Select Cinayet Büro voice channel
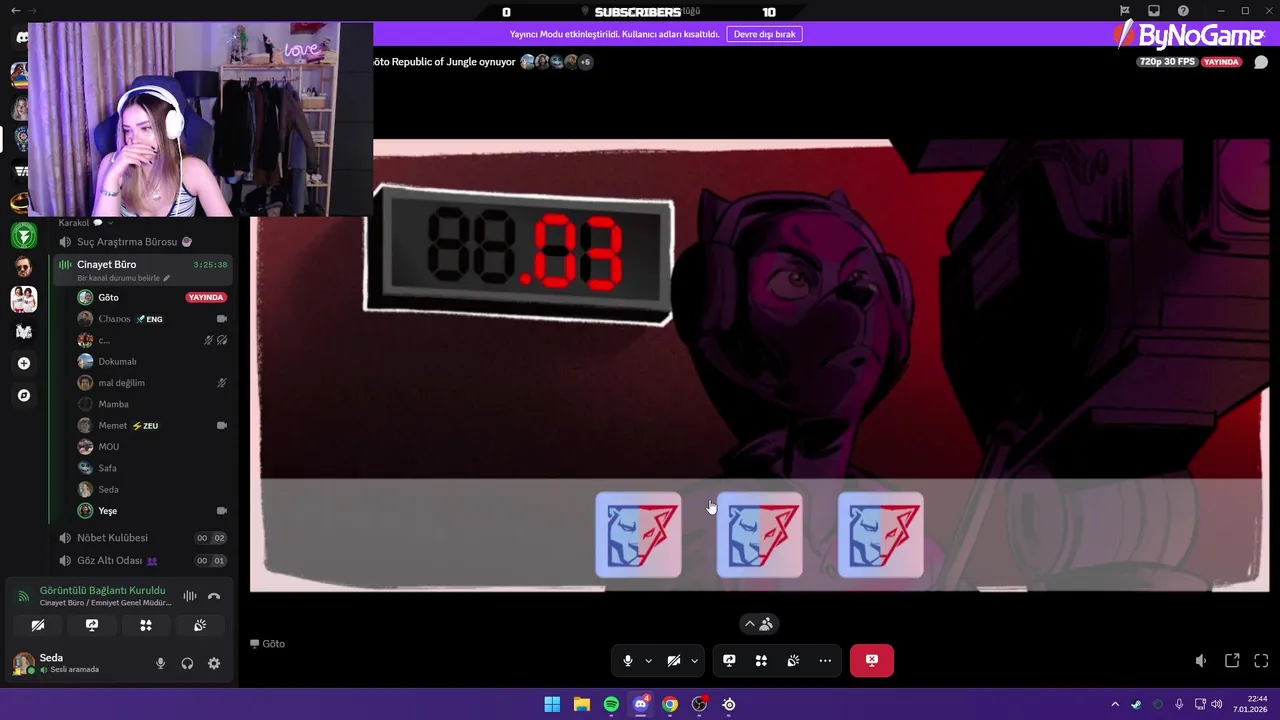Viewport: 1280px width, 720px height. [x=143, y=269]
